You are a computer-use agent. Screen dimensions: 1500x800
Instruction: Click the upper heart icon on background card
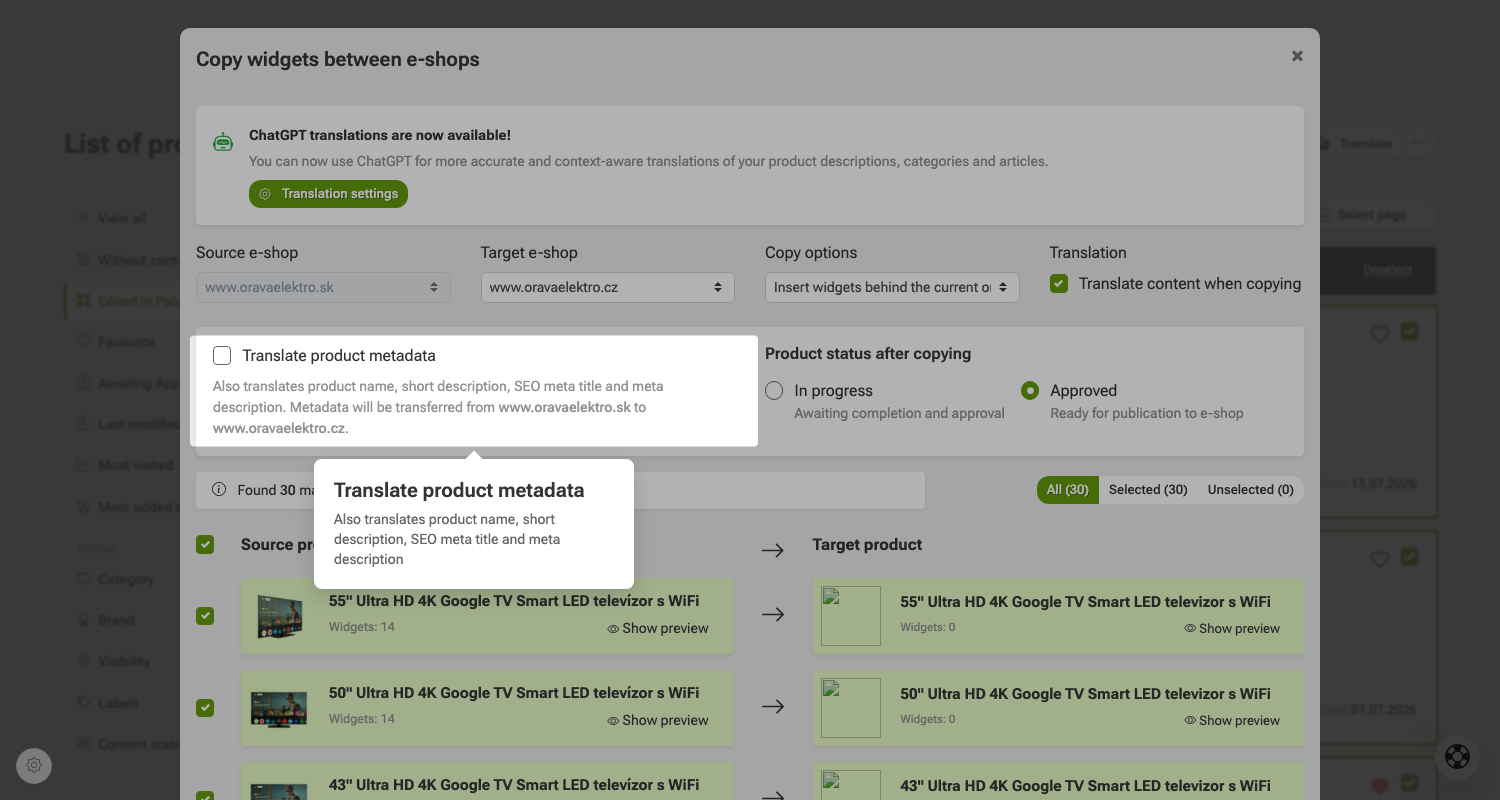click(1380, 334)
